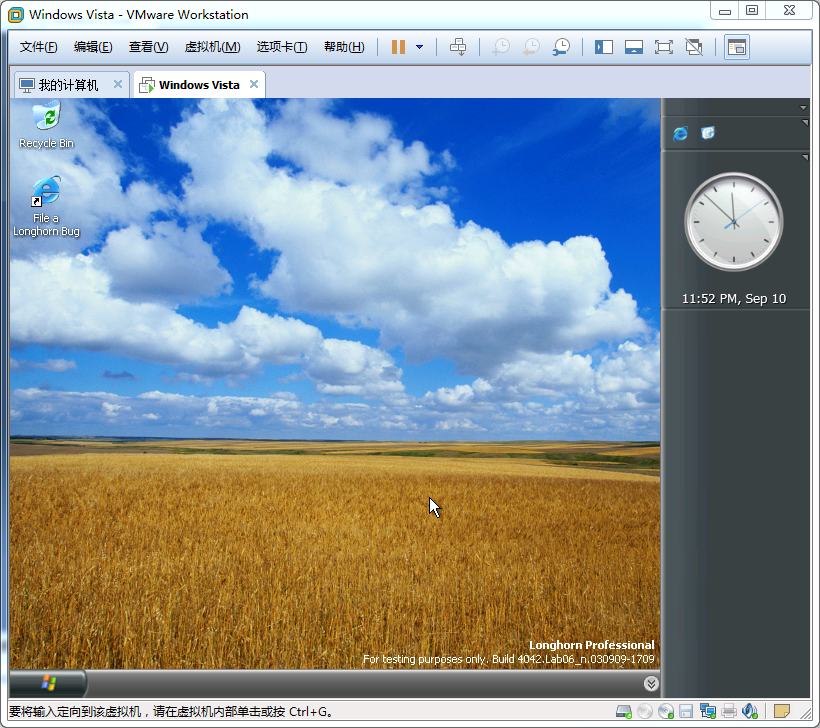
Task: Click the printer status icon
Action: pos(728,711)
